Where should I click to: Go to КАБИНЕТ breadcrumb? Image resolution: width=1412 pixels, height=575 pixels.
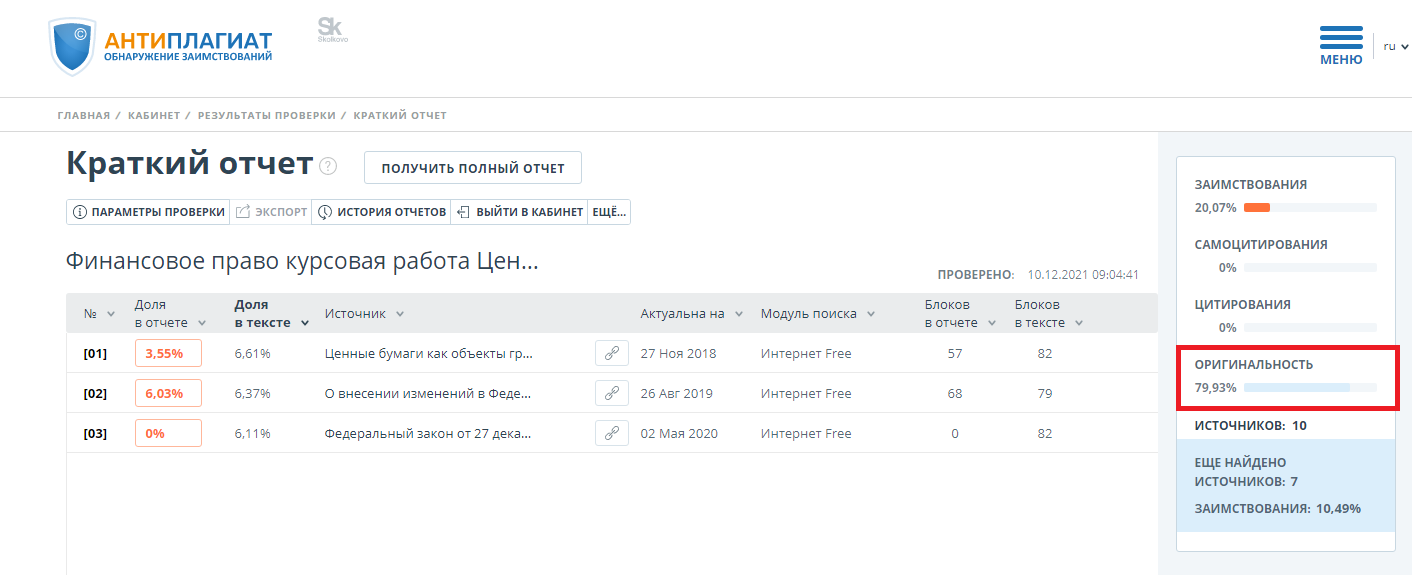tap(154, 116)
